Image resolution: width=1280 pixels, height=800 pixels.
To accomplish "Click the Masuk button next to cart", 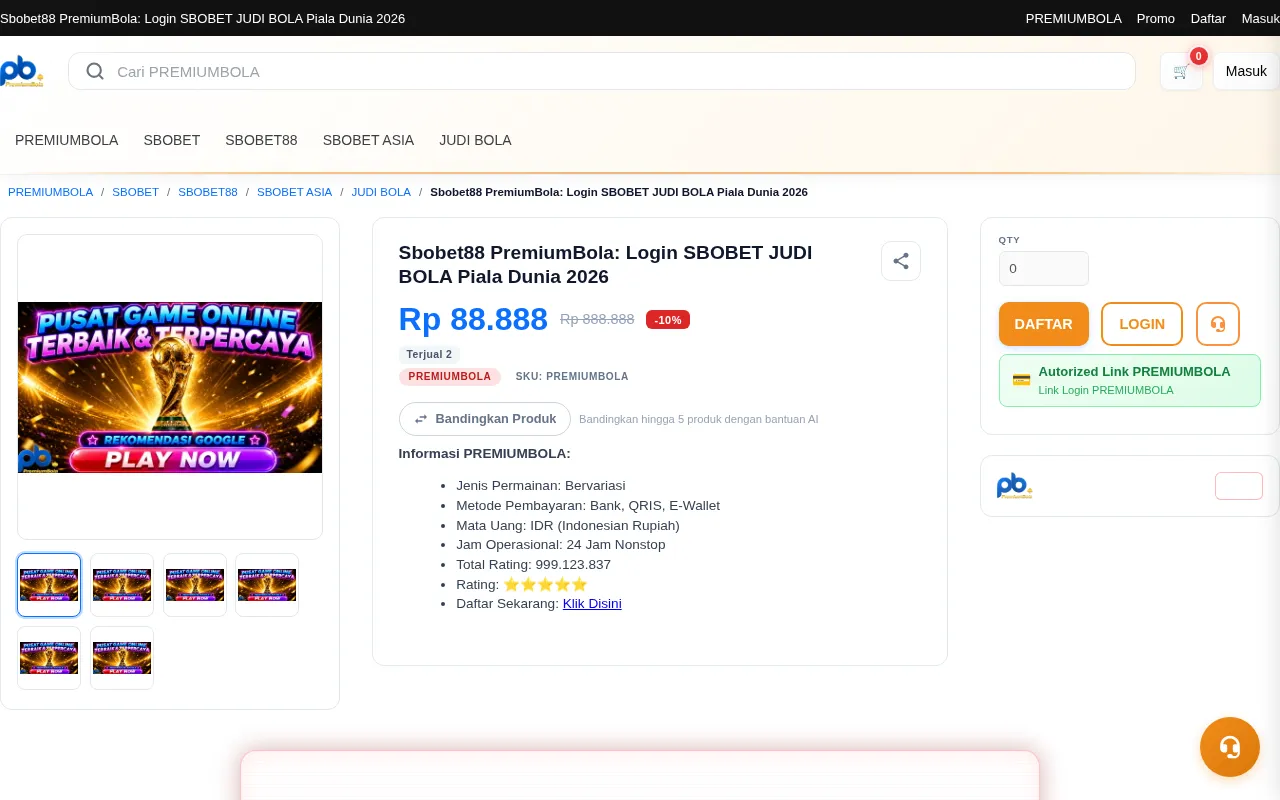I will (x=1246, y=71).
